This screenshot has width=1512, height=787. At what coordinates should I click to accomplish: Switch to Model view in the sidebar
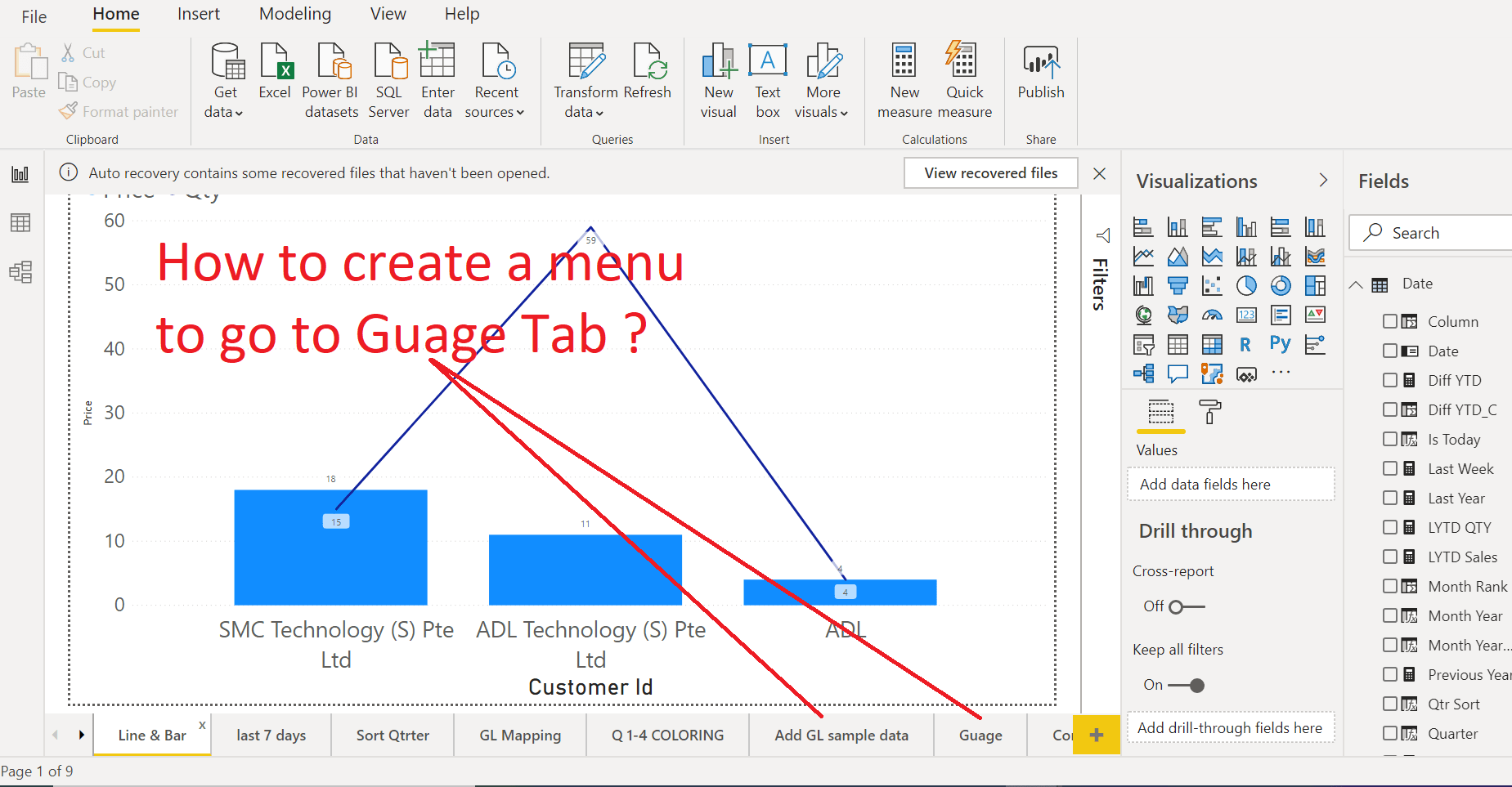20,272
